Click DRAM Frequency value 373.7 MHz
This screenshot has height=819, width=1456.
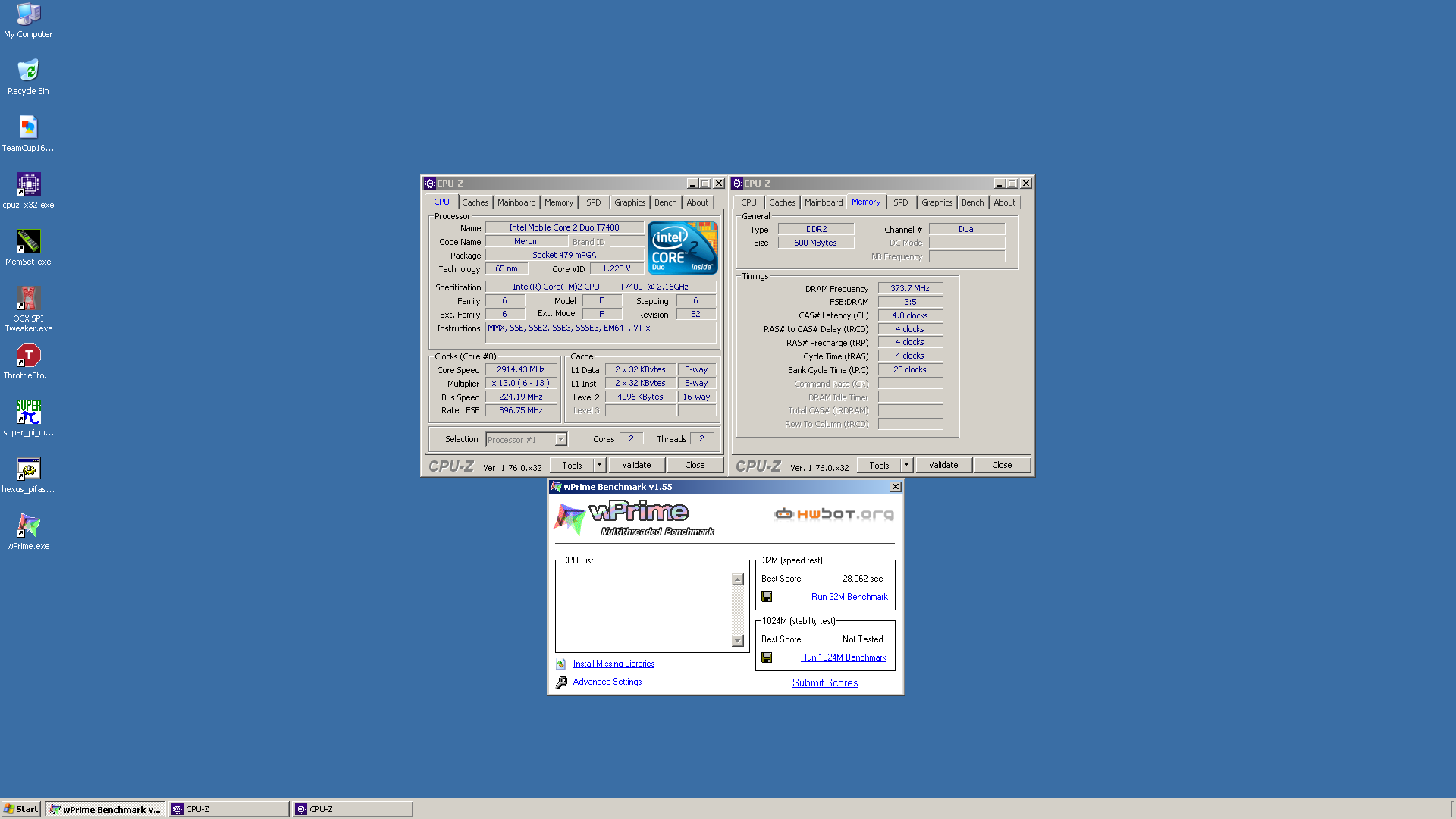(x=910, y=288)
